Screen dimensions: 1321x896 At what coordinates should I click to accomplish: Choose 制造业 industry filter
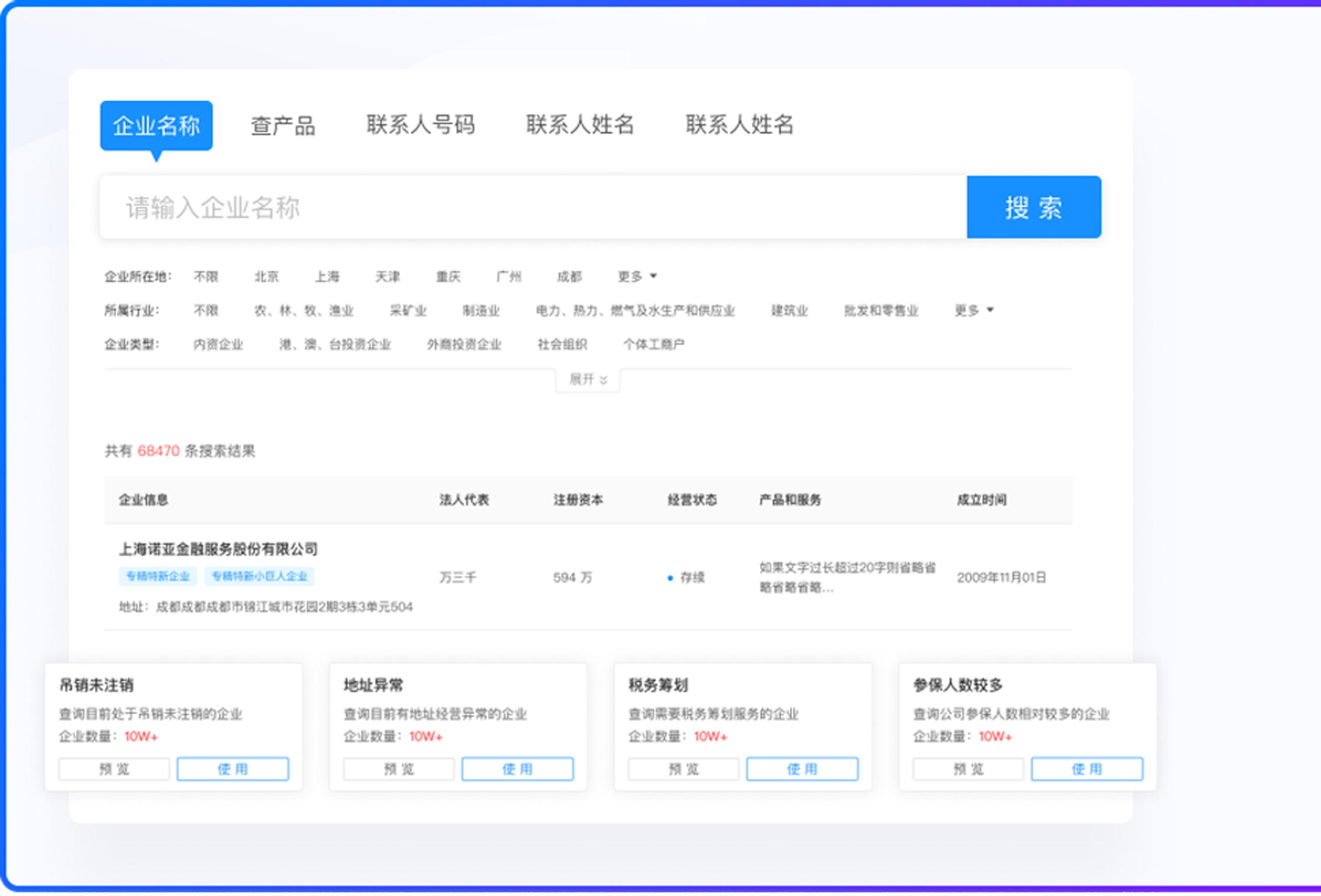tap(481, 311)
